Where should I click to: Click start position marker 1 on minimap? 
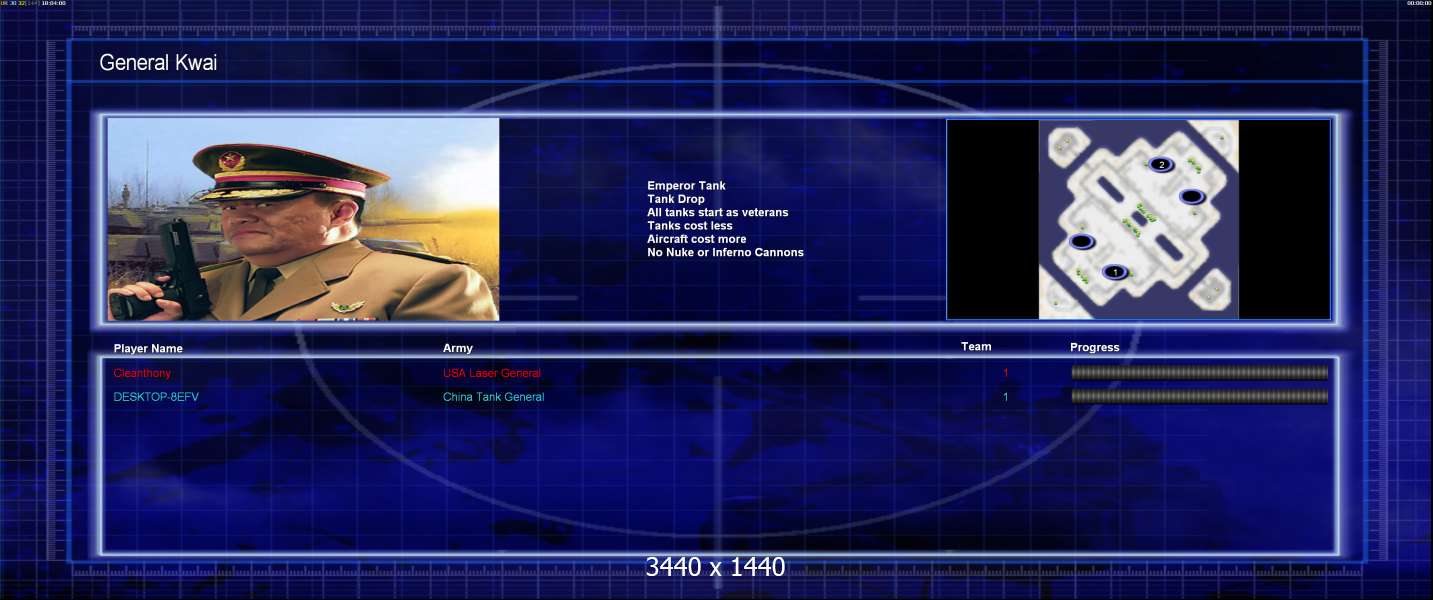[1115, 272]
